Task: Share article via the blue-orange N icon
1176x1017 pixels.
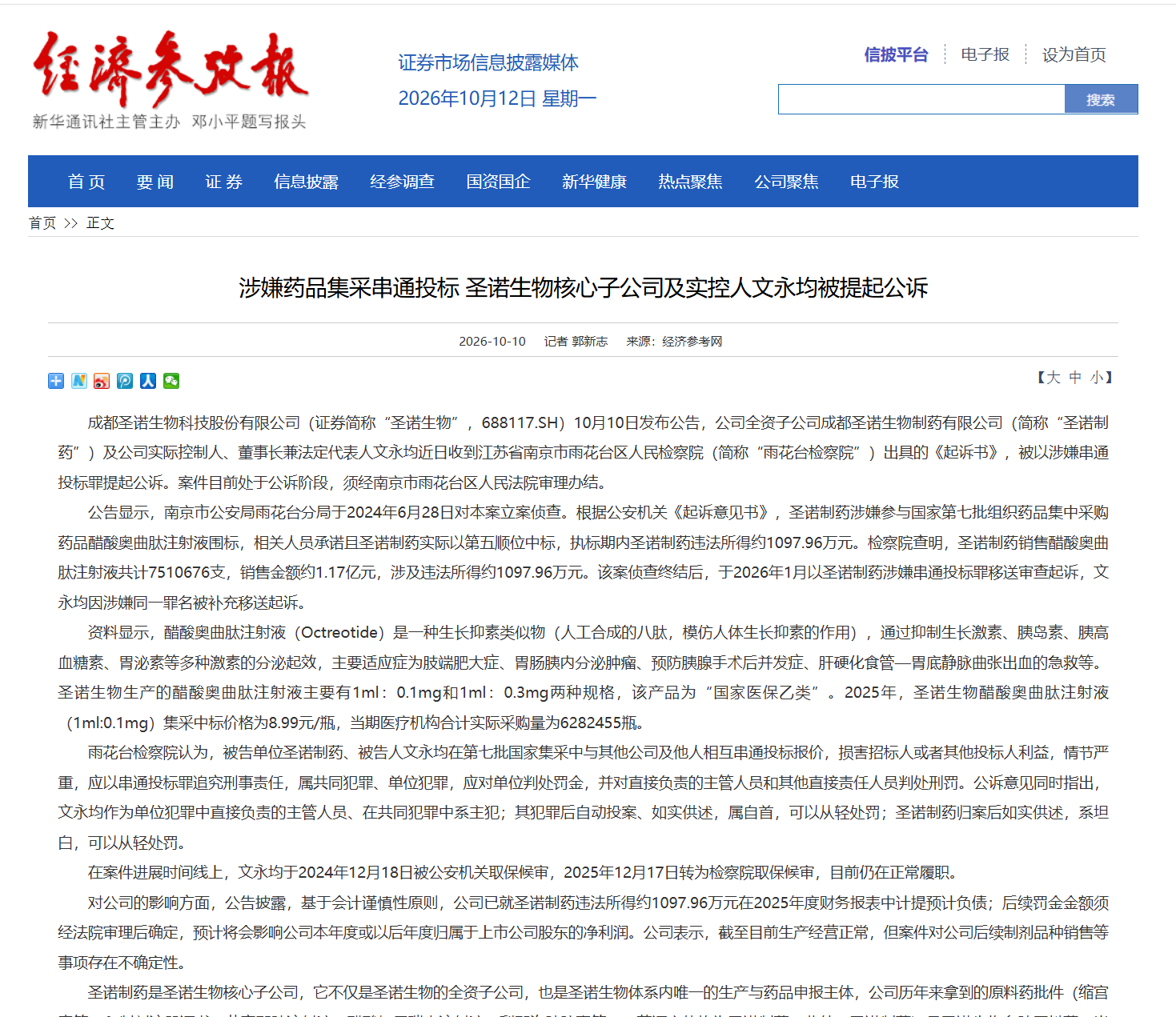Action: 78,381
